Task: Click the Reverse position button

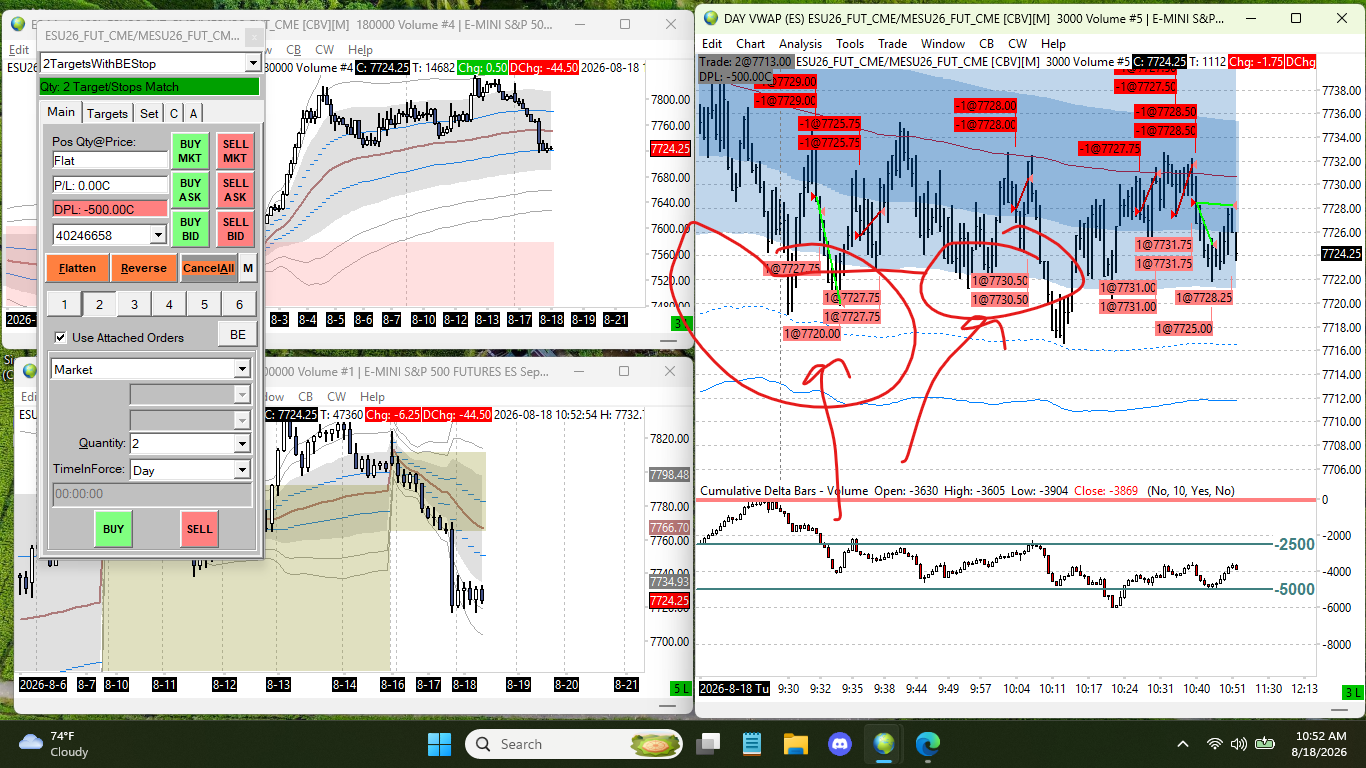Action: tap(143, 268)
